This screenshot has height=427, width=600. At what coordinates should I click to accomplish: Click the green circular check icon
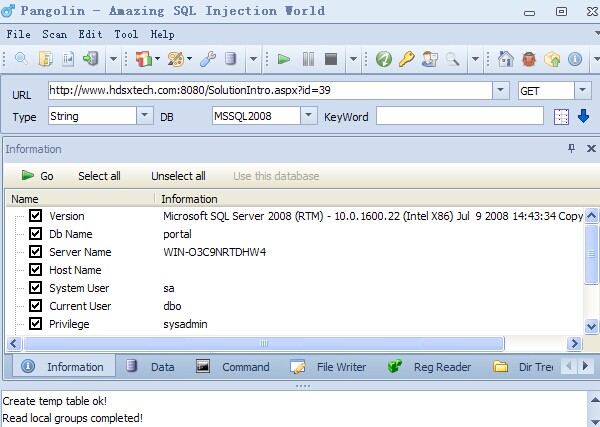click(384, 59)
